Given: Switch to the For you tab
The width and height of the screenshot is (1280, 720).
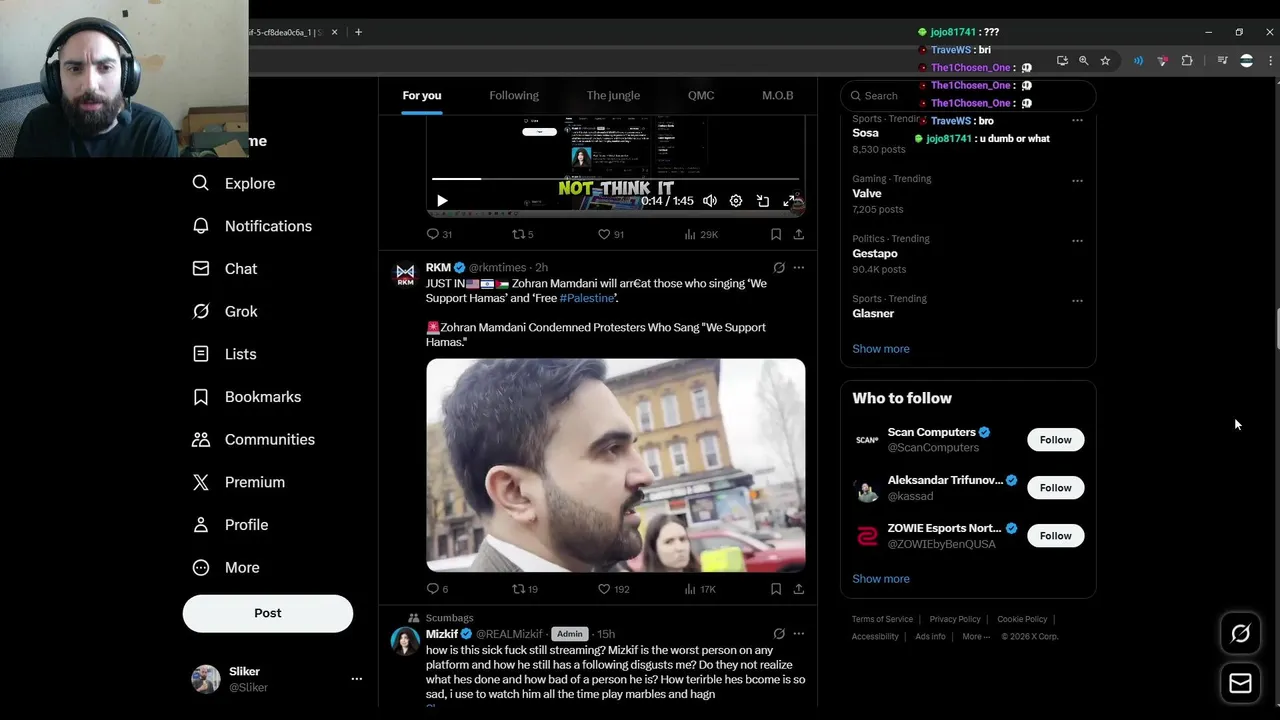Looking at the screenshot, I should (422, 96).
